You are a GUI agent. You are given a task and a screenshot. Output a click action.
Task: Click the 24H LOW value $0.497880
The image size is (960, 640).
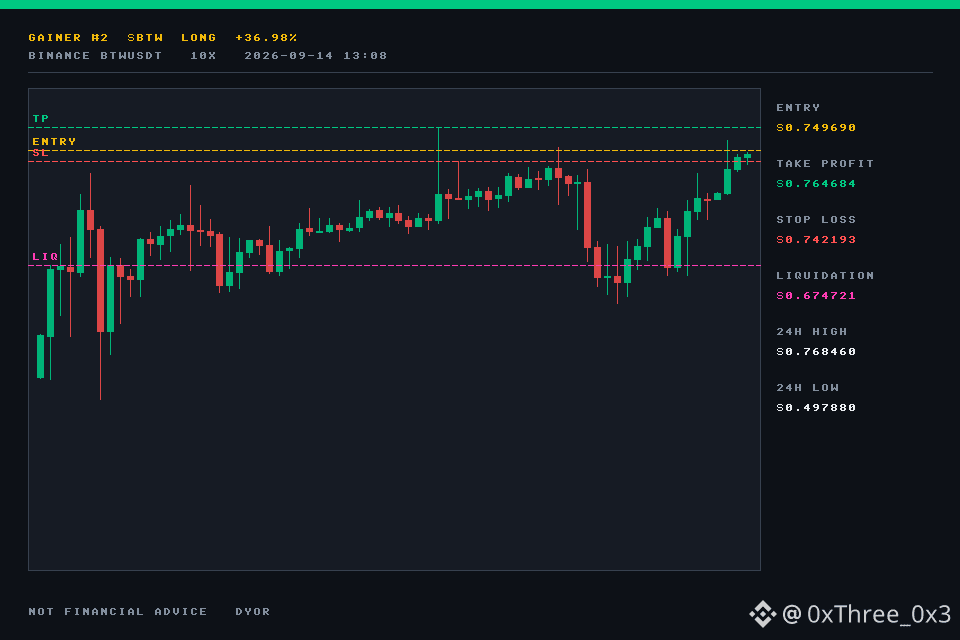(x=816, y=408)
